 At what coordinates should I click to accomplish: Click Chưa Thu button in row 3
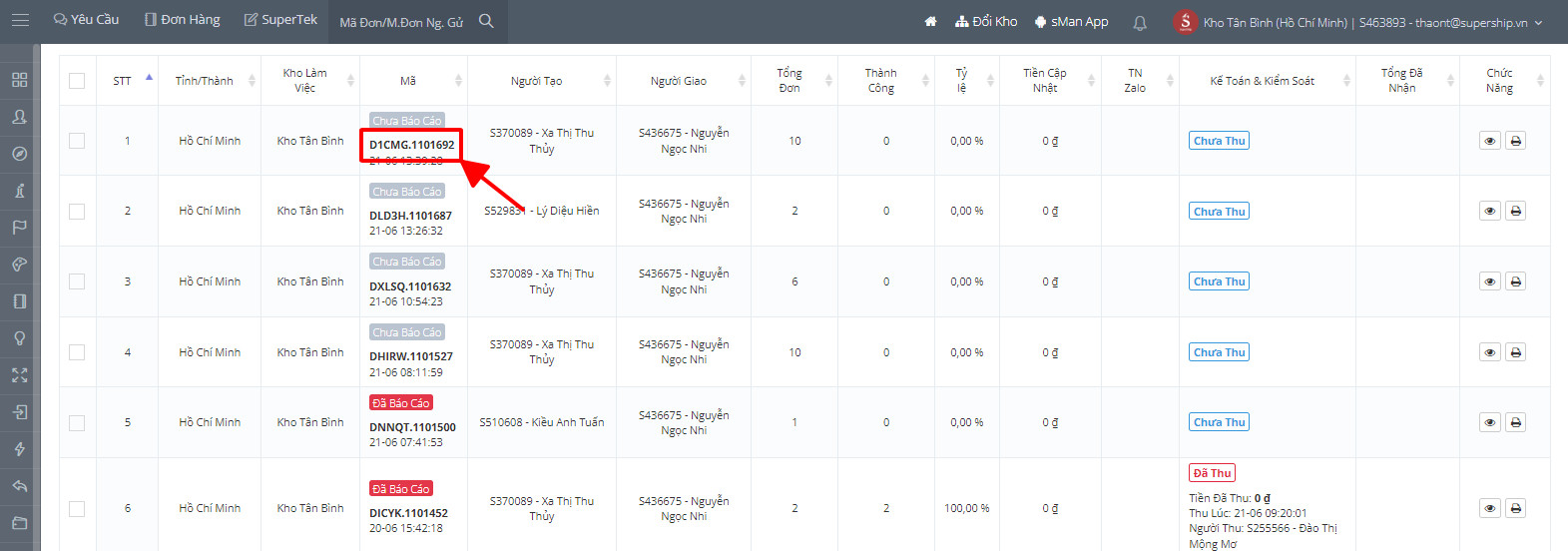point(1220,281)
